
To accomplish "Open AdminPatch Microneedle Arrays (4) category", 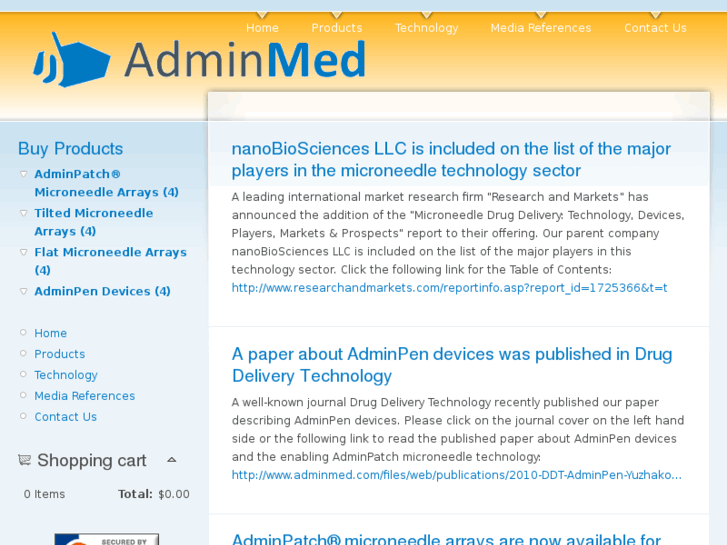I will click(107, 183).
